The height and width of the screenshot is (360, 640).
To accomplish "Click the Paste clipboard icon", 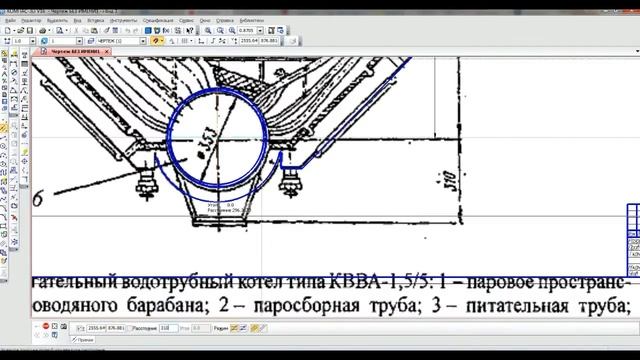I will (94, 31).
